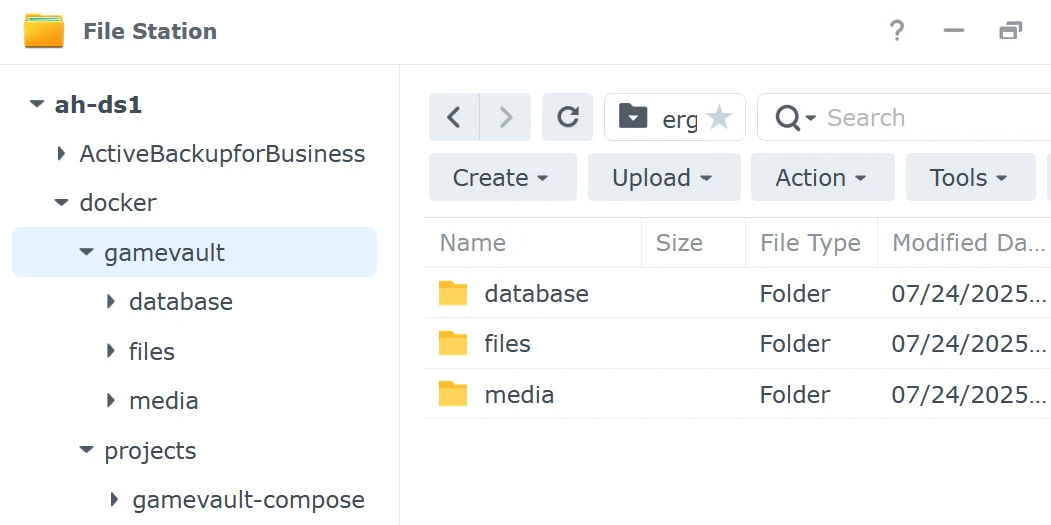
Task: Collapse the docker tree node
Action: (62, 202)
